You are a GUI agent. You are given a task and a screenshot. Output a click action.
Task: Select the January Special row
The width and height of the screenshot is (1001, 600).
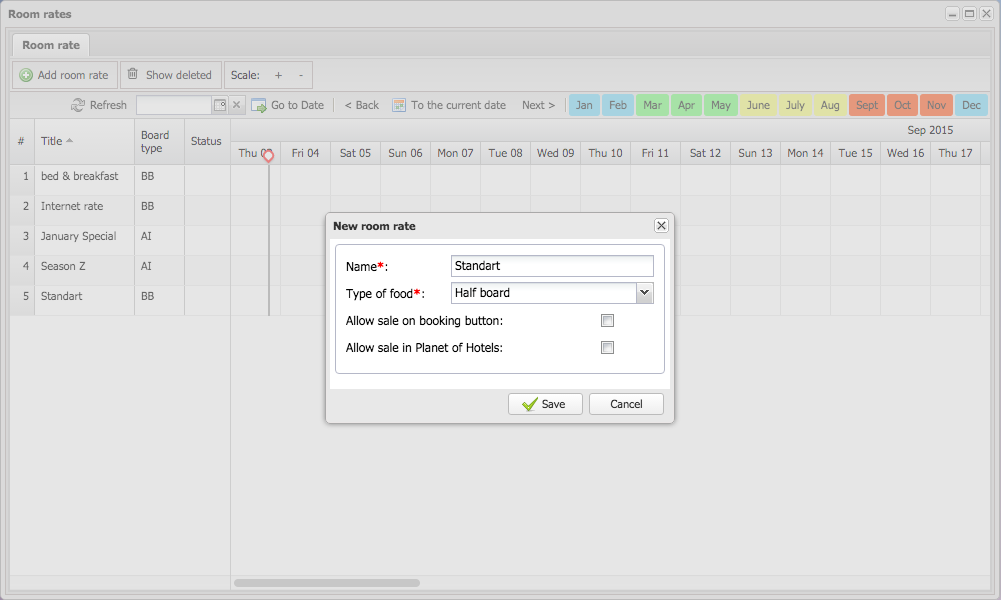pyautogui.click(x=120, y=240)
